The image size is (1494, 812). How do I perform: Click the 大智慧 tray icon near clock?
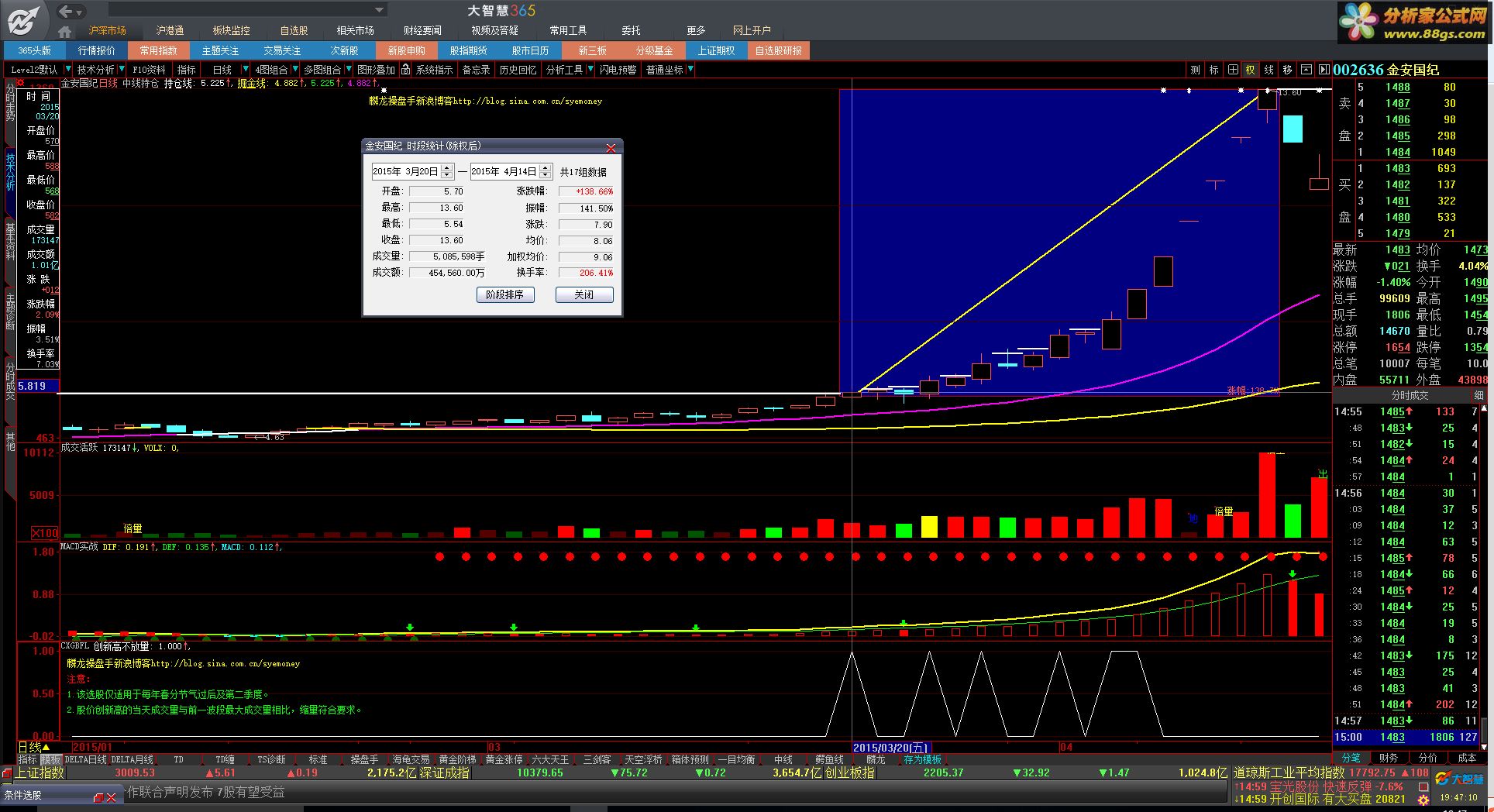coord(1459,779)
